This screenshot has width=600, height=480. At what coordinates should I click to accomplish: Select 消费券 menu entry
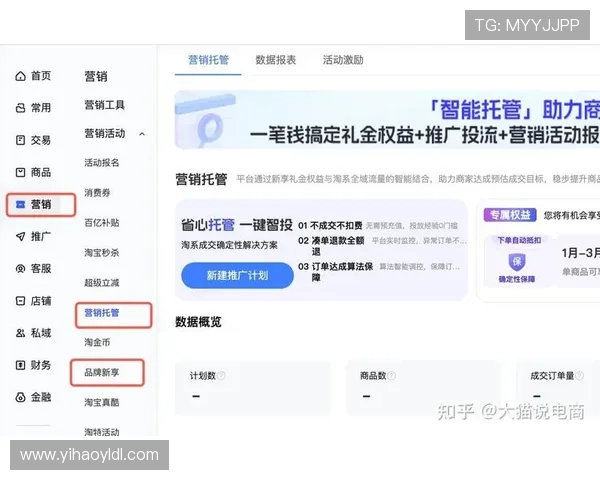tap(97, 193)
